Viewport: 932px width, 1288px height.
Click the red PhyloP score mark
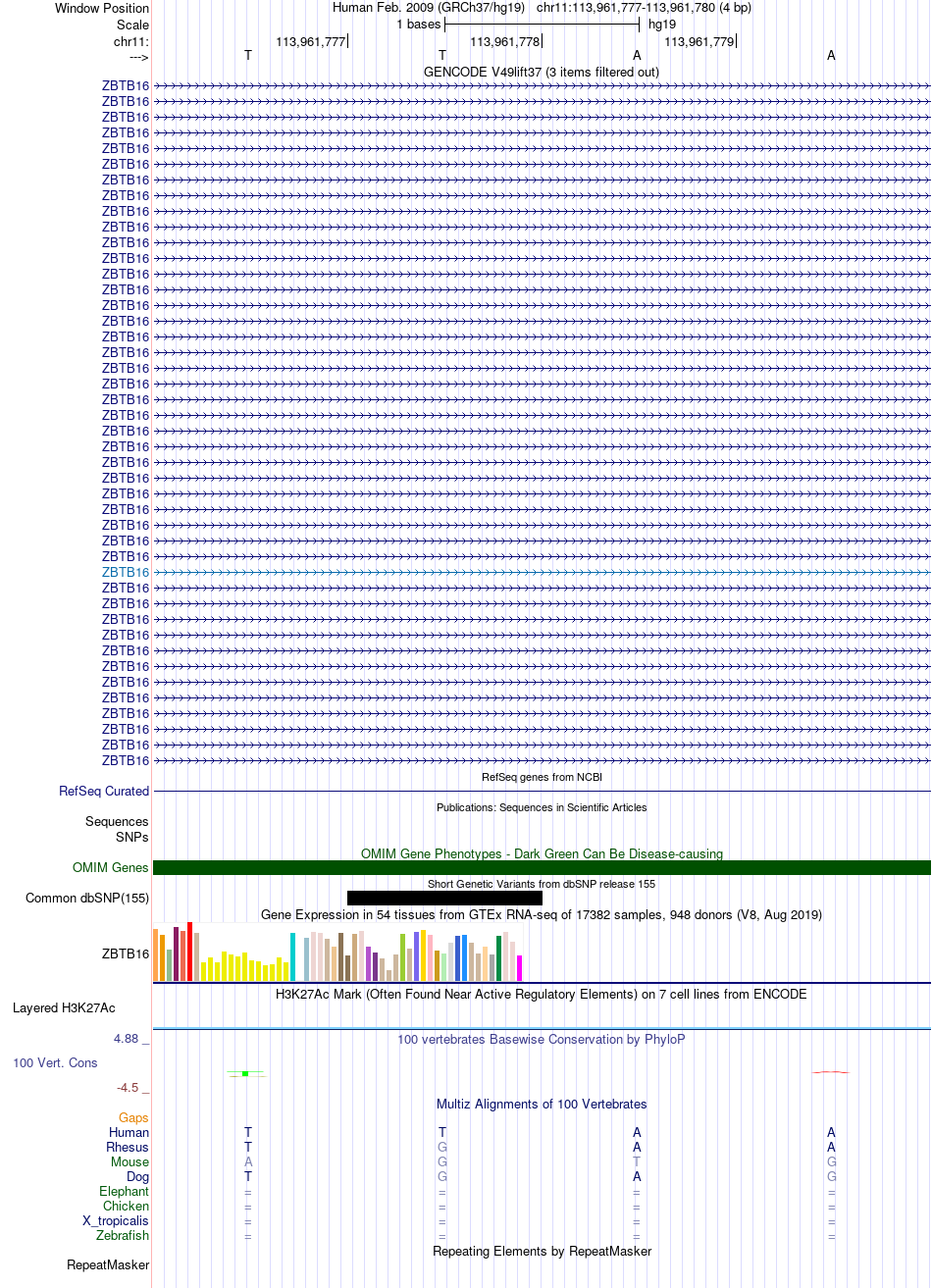tap(830, 1072)
